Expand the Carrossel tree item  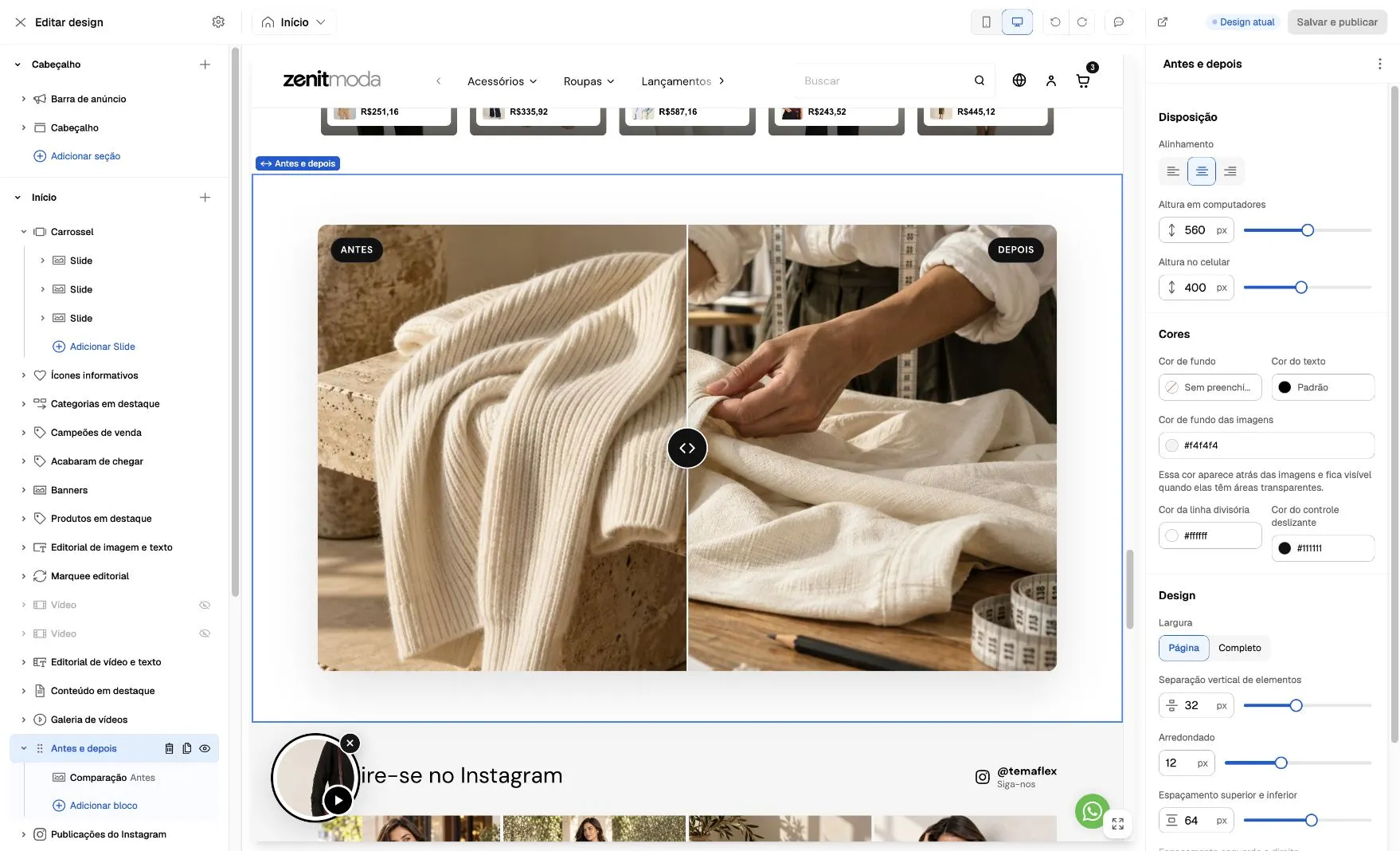point(23,232)
